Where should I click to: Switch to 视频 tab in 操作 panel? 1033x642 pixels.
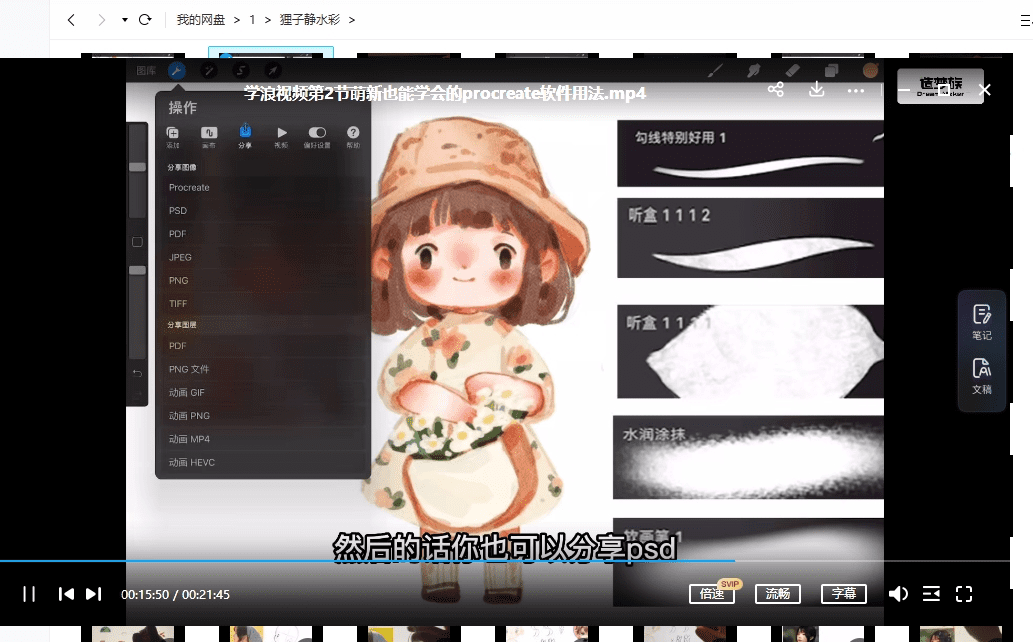click(281, 136)
